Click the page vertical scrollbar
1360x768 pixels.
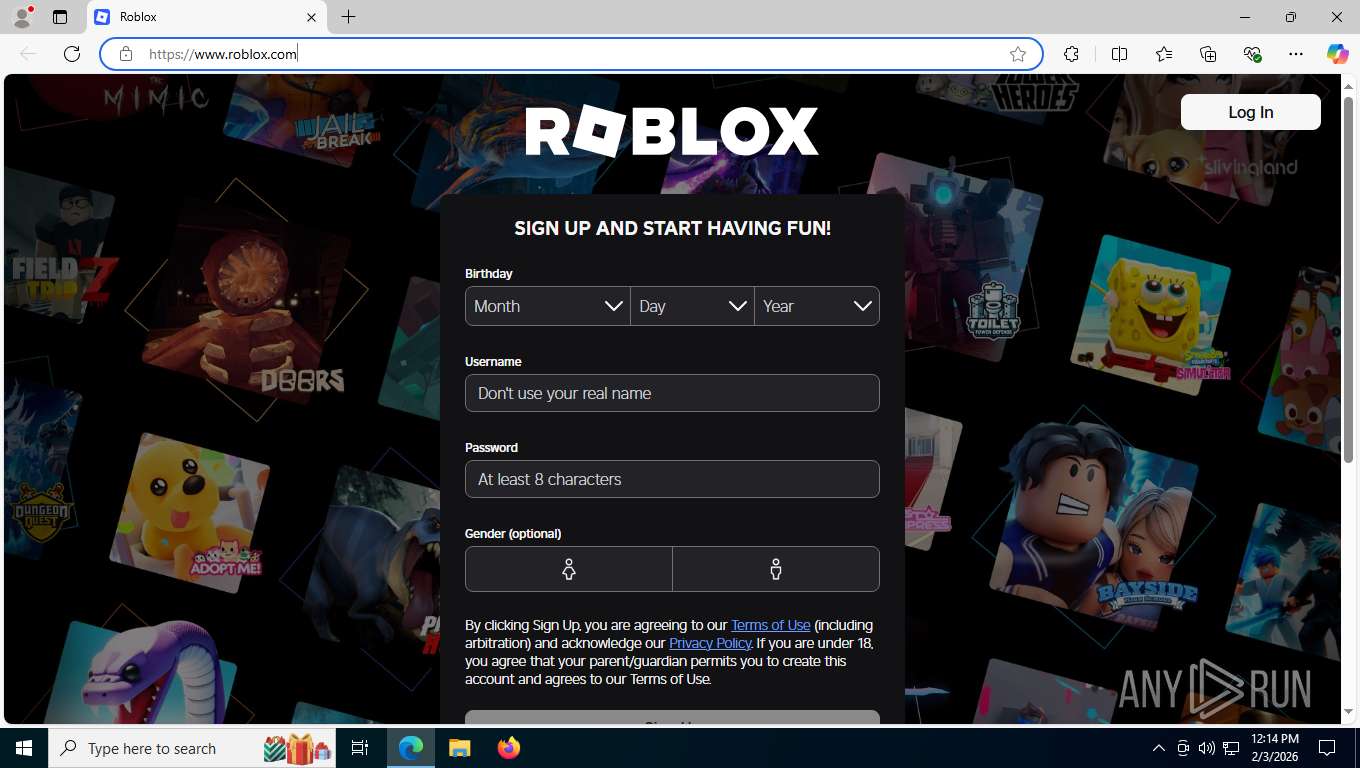tap(1348, 280)
